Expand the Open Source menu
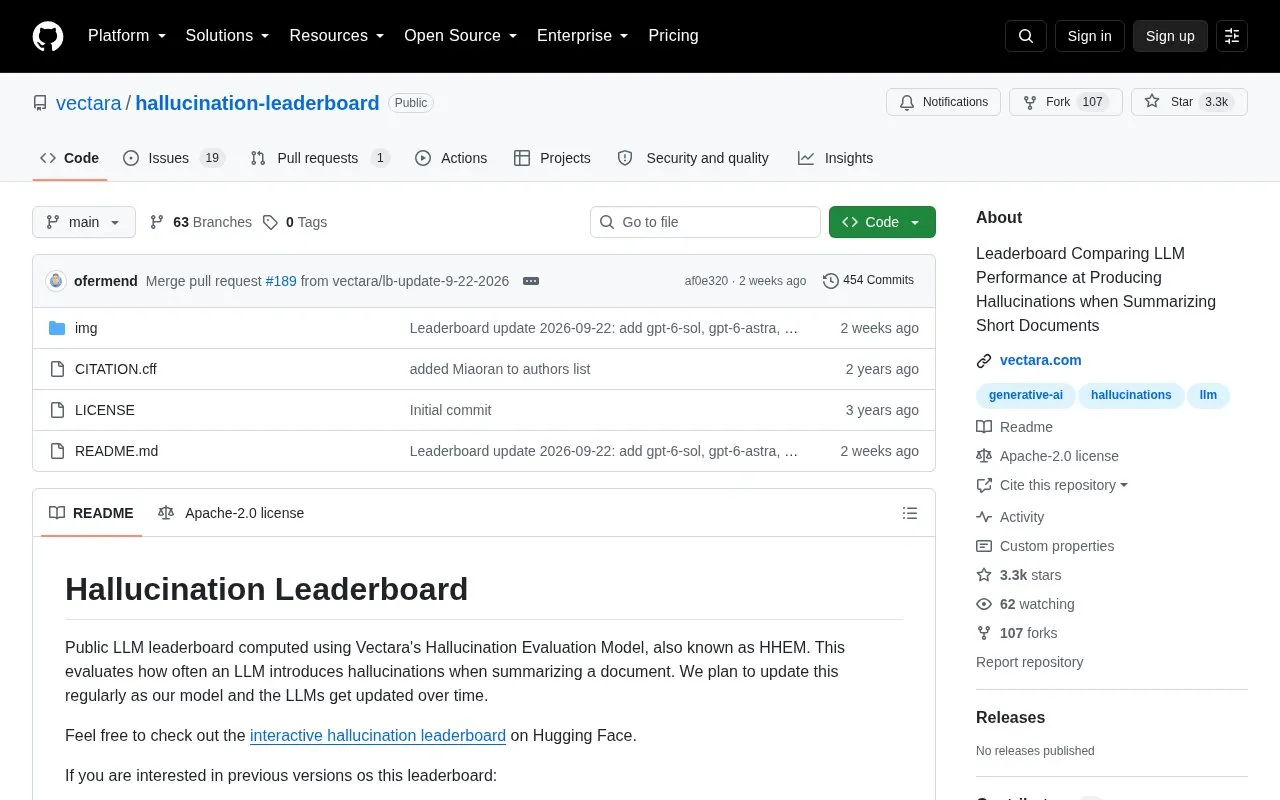 (461, 36)
